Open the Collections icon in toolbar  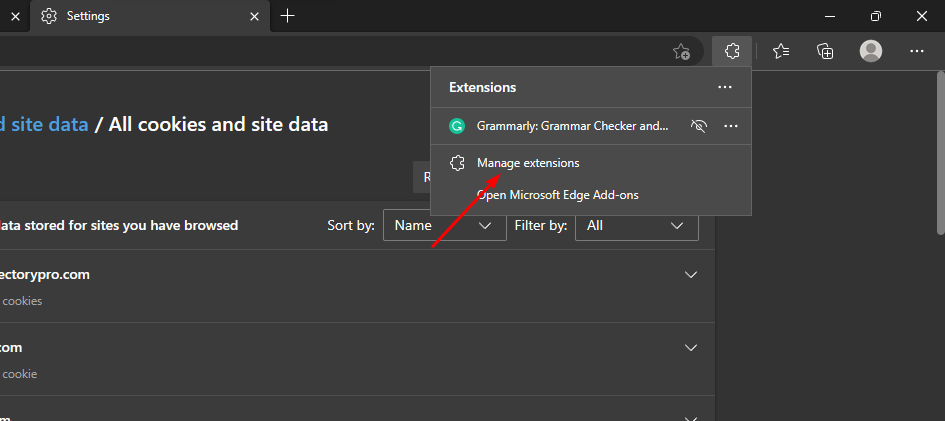825,51
